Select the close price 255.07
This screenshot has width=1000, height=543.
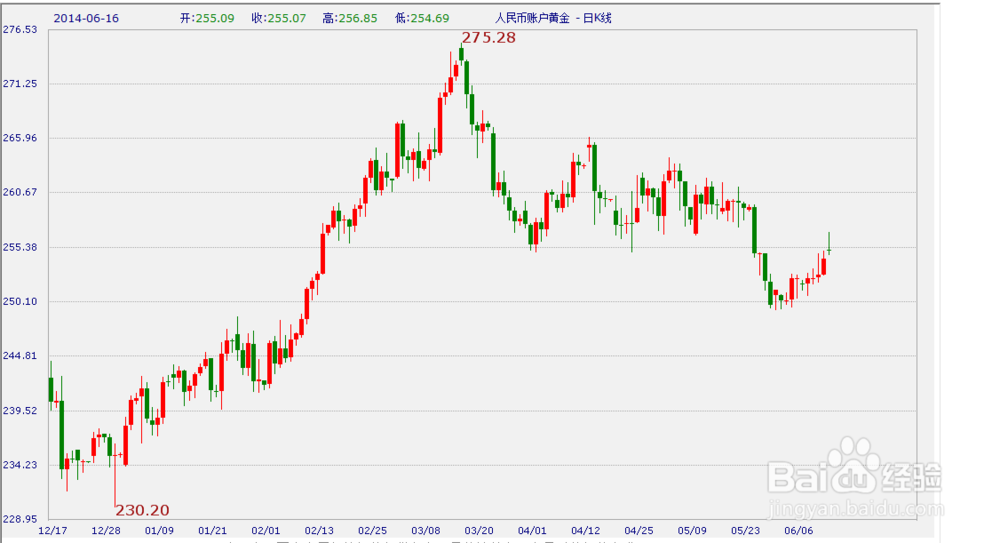click(x=286, y=19)
